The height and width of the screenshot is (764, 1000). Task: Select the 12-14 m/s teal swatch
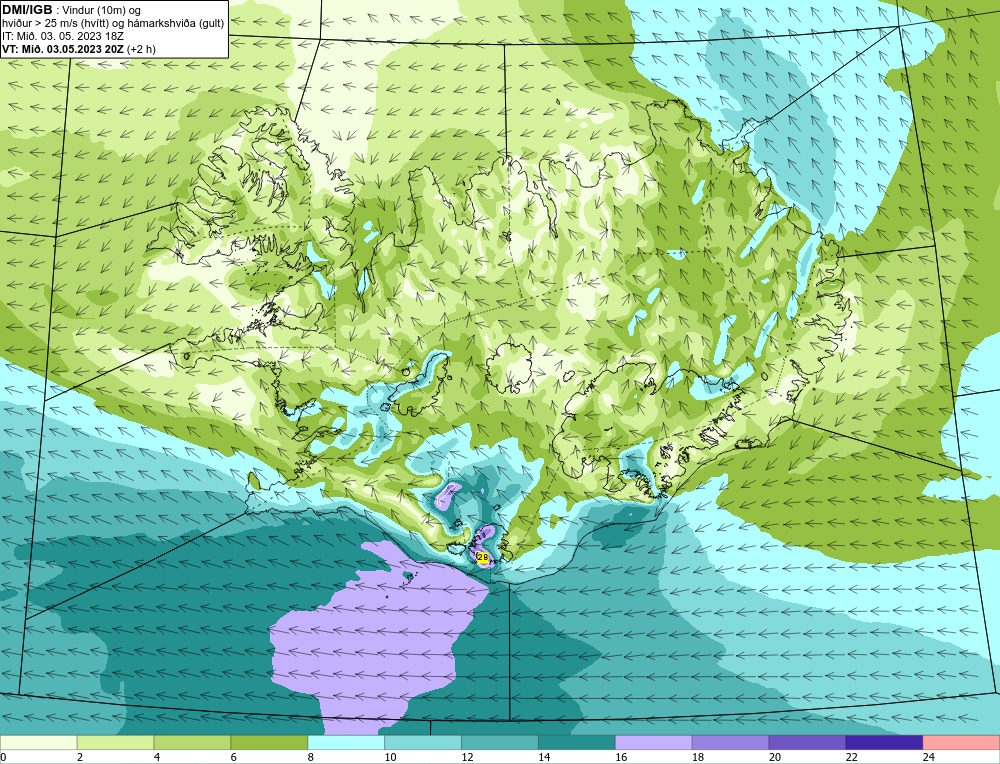coord(500,743)
